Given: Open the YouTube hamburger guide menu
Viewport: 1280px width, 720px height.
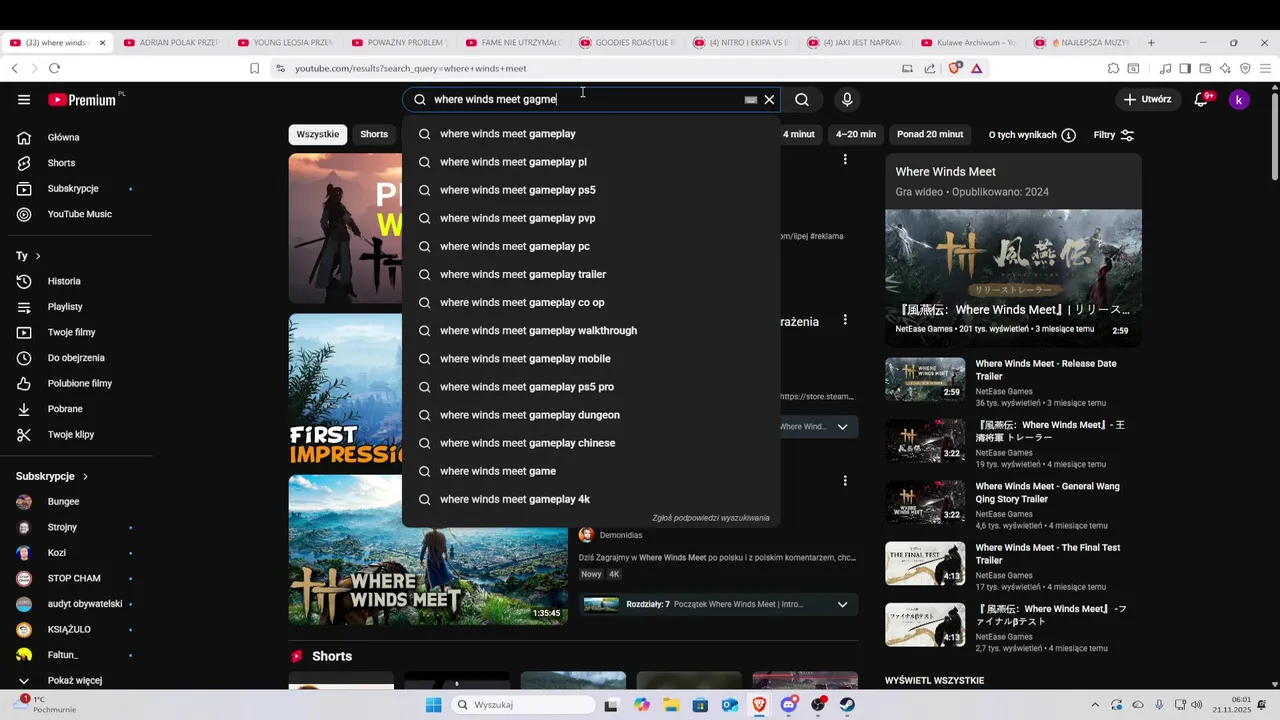Looking at the screenshot, I should pyautogui.click(x=24, y=99).
